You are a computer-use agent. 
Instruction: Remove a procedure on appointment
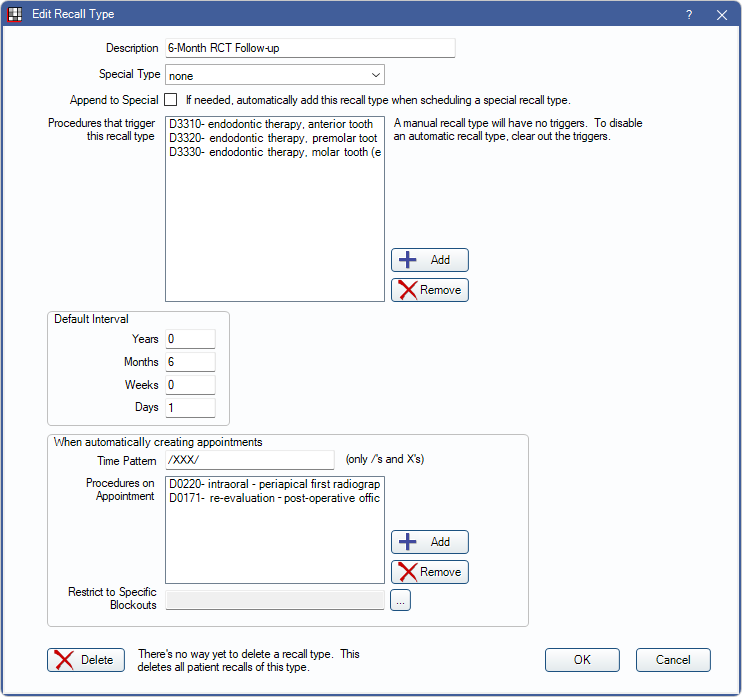[x=429, y=572]
